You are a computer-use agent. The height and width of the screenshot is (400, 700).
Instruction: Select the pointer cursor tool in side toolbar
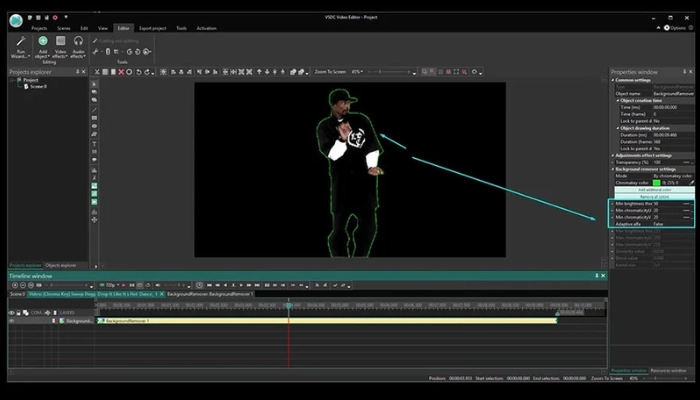[94, 84]
